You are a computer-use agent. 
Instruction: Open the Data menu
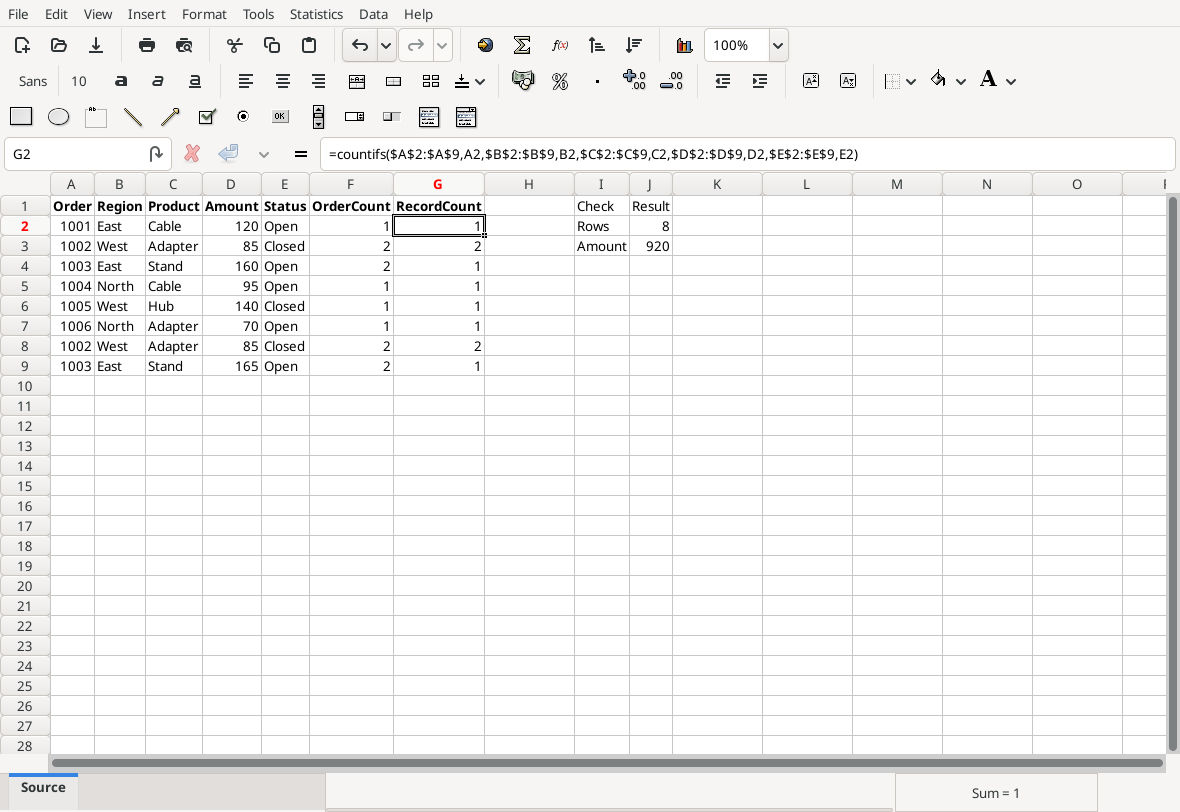click(373, 14)
